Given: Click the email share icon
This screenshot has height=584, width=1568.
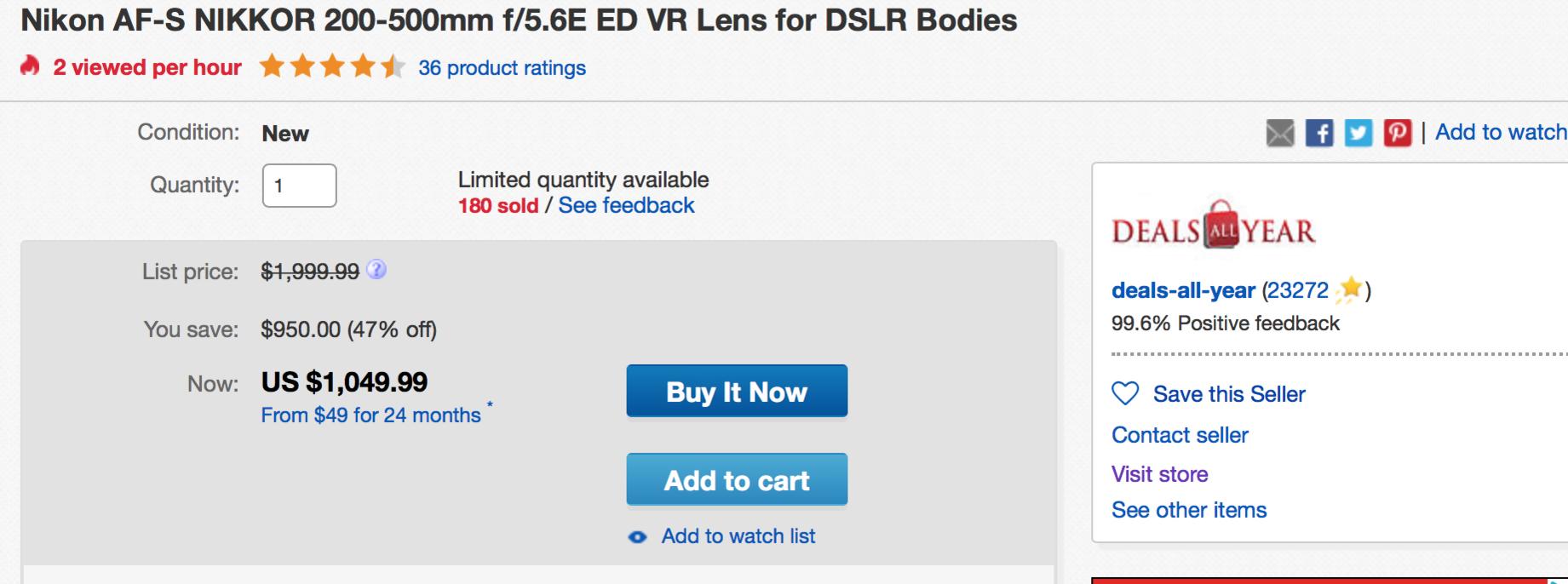Looking at the screenshot, I should (1279, 133).
